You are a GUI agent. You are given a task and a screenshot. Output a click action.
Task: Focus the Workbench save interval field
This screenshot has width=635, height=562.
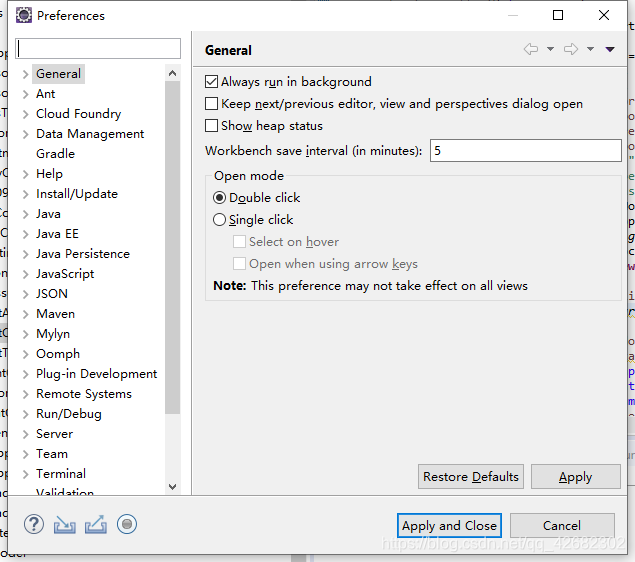[x=526, y=151]
